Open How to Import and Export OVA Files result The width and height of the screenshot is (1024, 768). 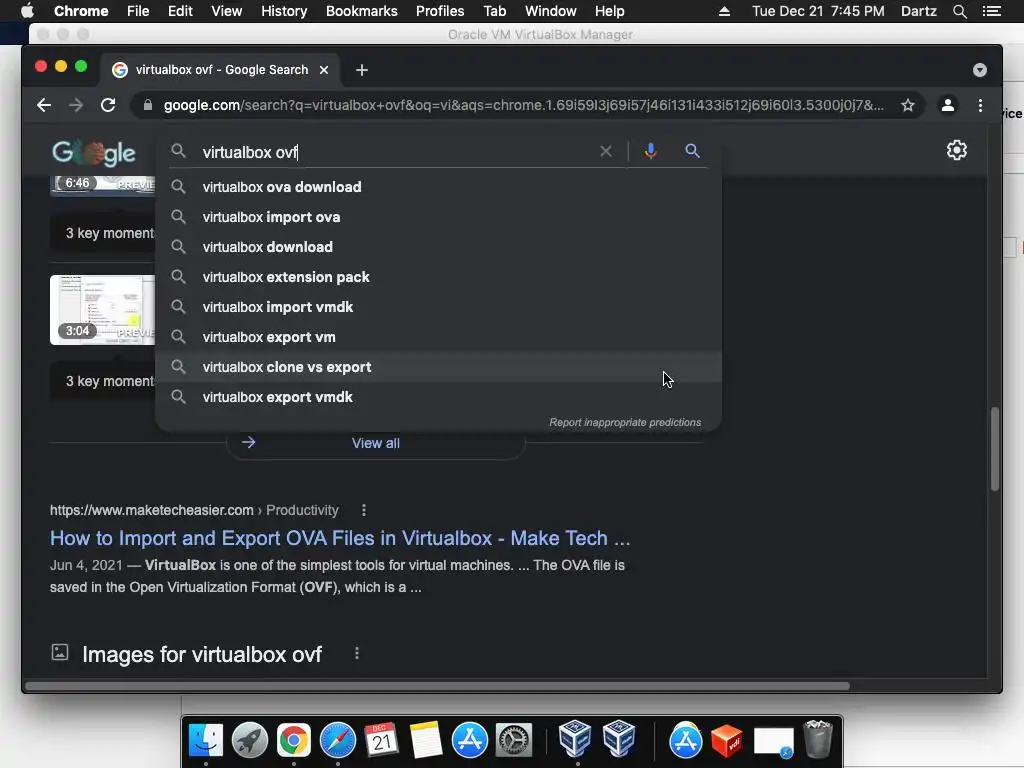(x=340, y=538)
